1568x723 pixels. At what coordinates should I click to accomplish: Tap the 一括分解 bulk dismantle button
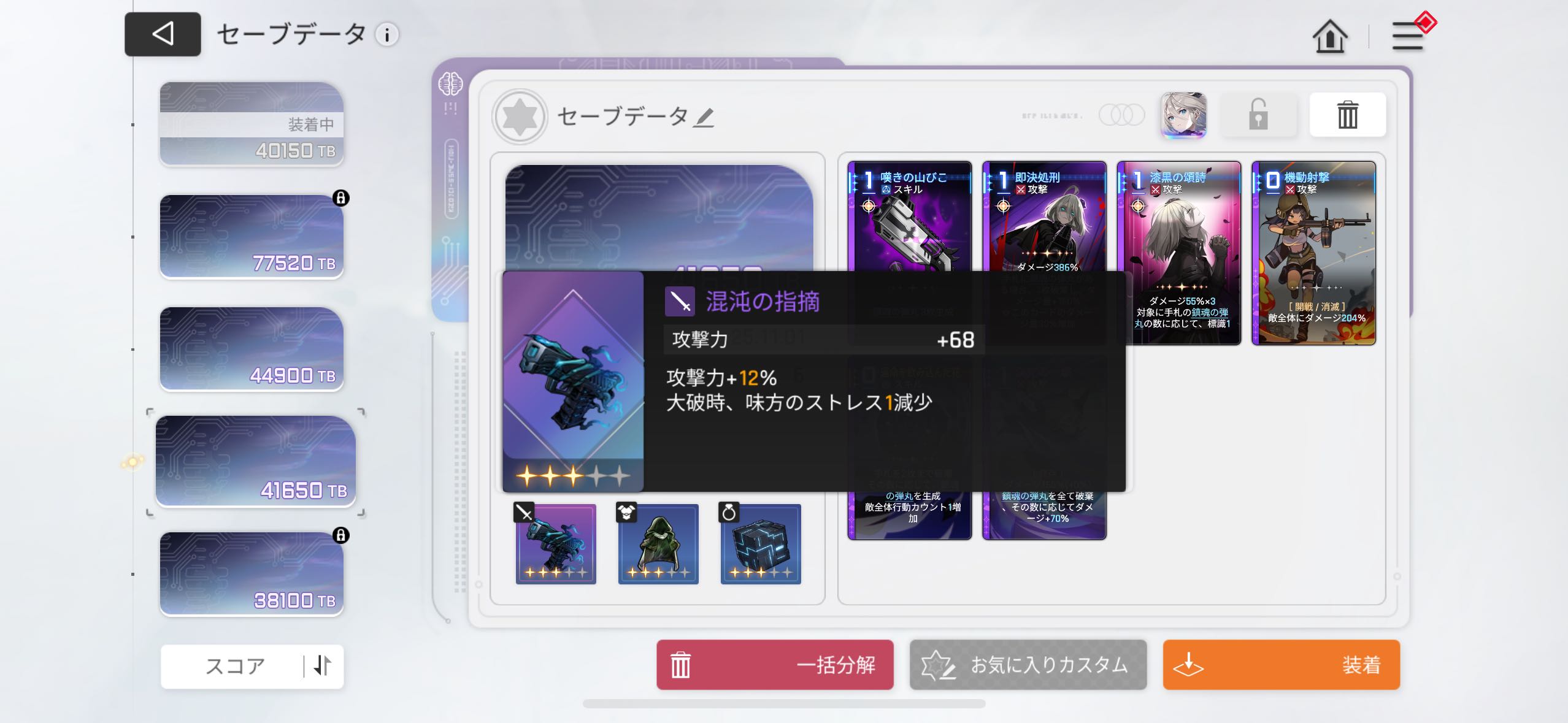pyautogui.click(x=775, y=665)
